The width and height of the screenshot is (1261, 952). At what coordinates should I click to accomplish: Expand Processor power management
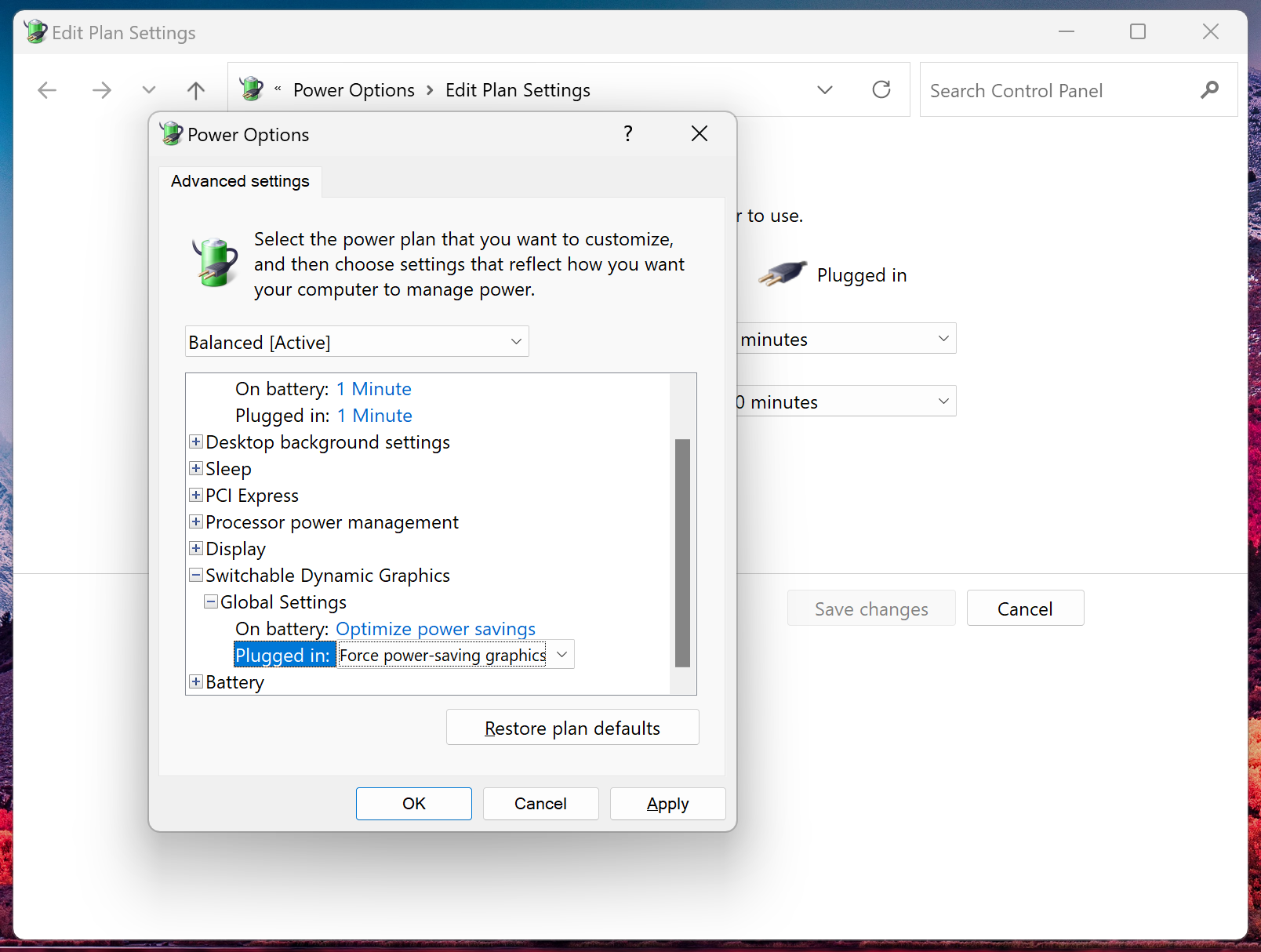pyautogui.click(x=195, y=521)
